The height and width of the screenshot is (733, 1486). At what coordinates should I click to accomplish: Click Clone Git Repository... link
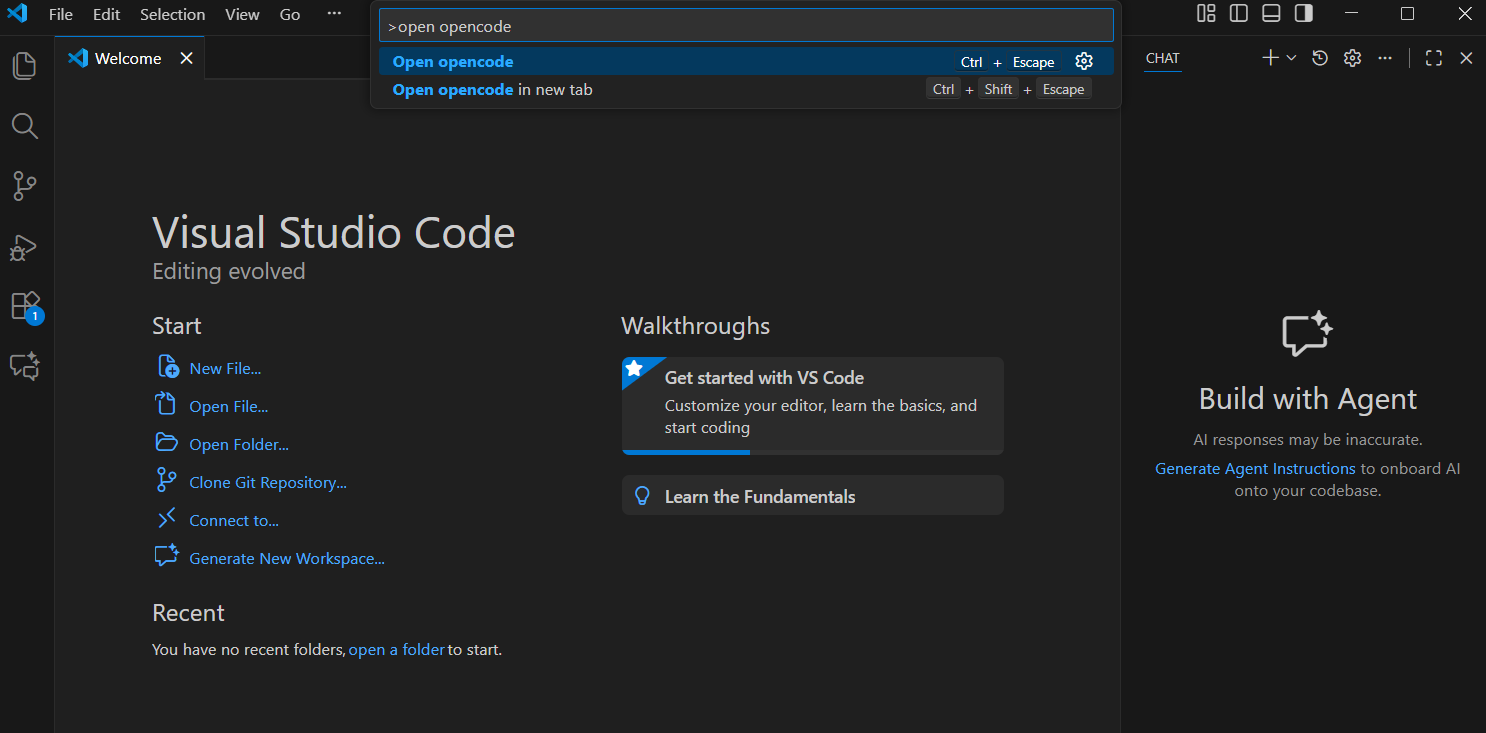(x=268, y=483)
